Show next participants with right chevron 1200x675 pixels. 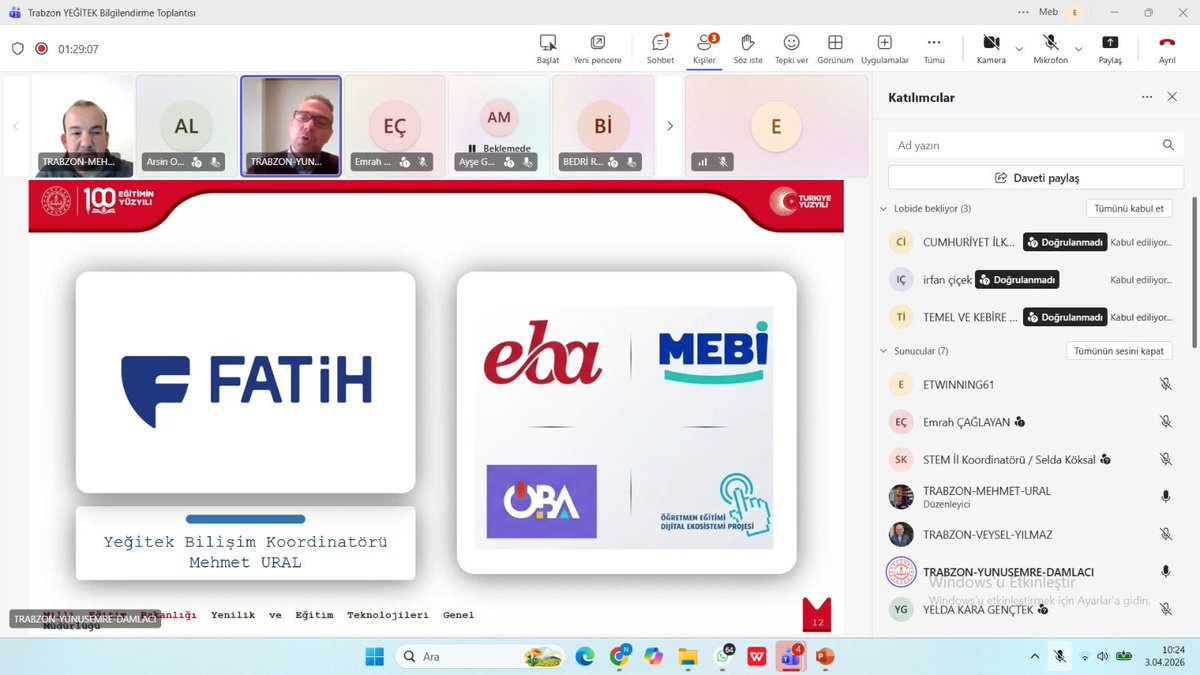(670, 126)
